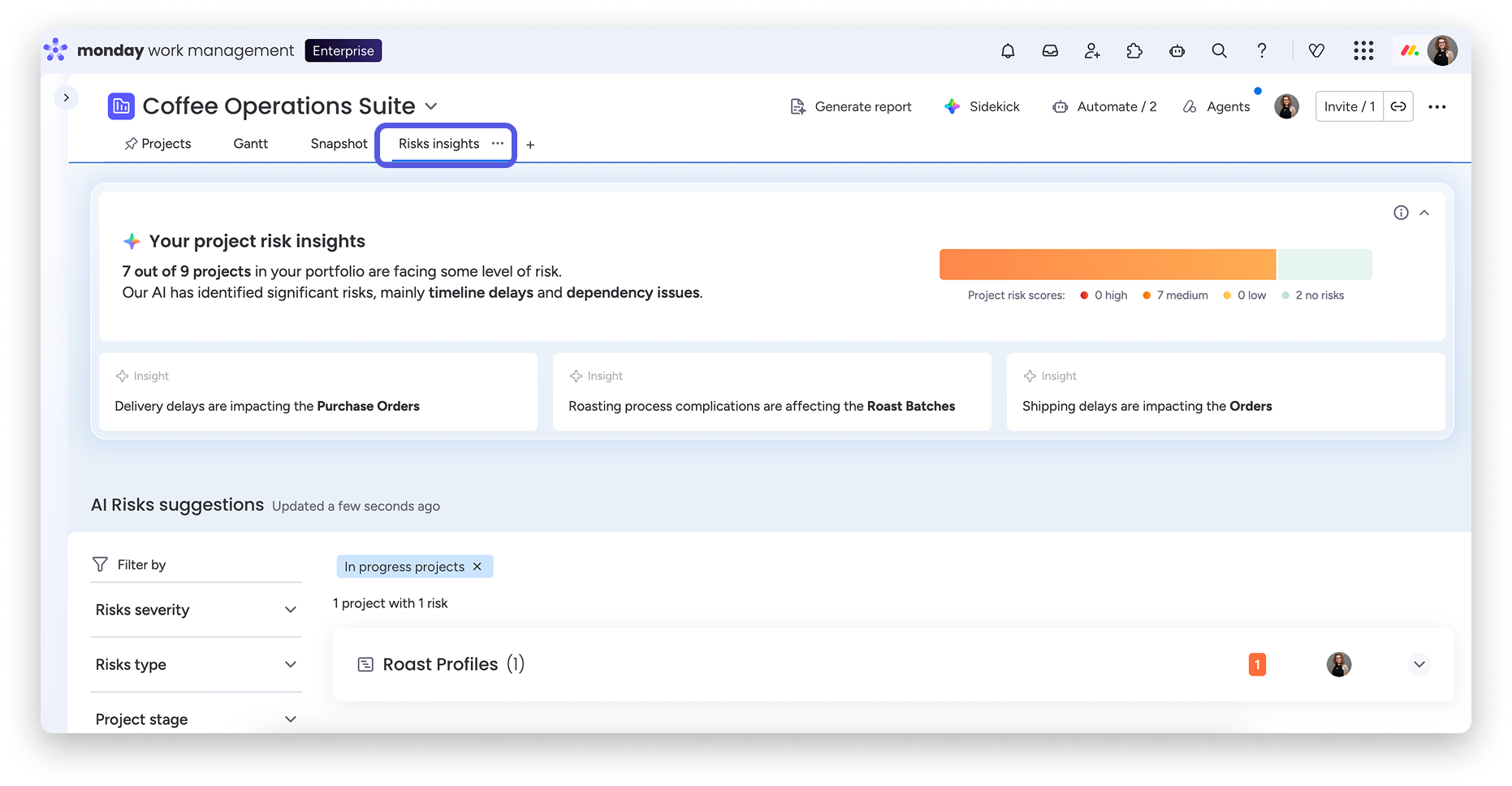Expand the Project stage filter

coord(197,719)
